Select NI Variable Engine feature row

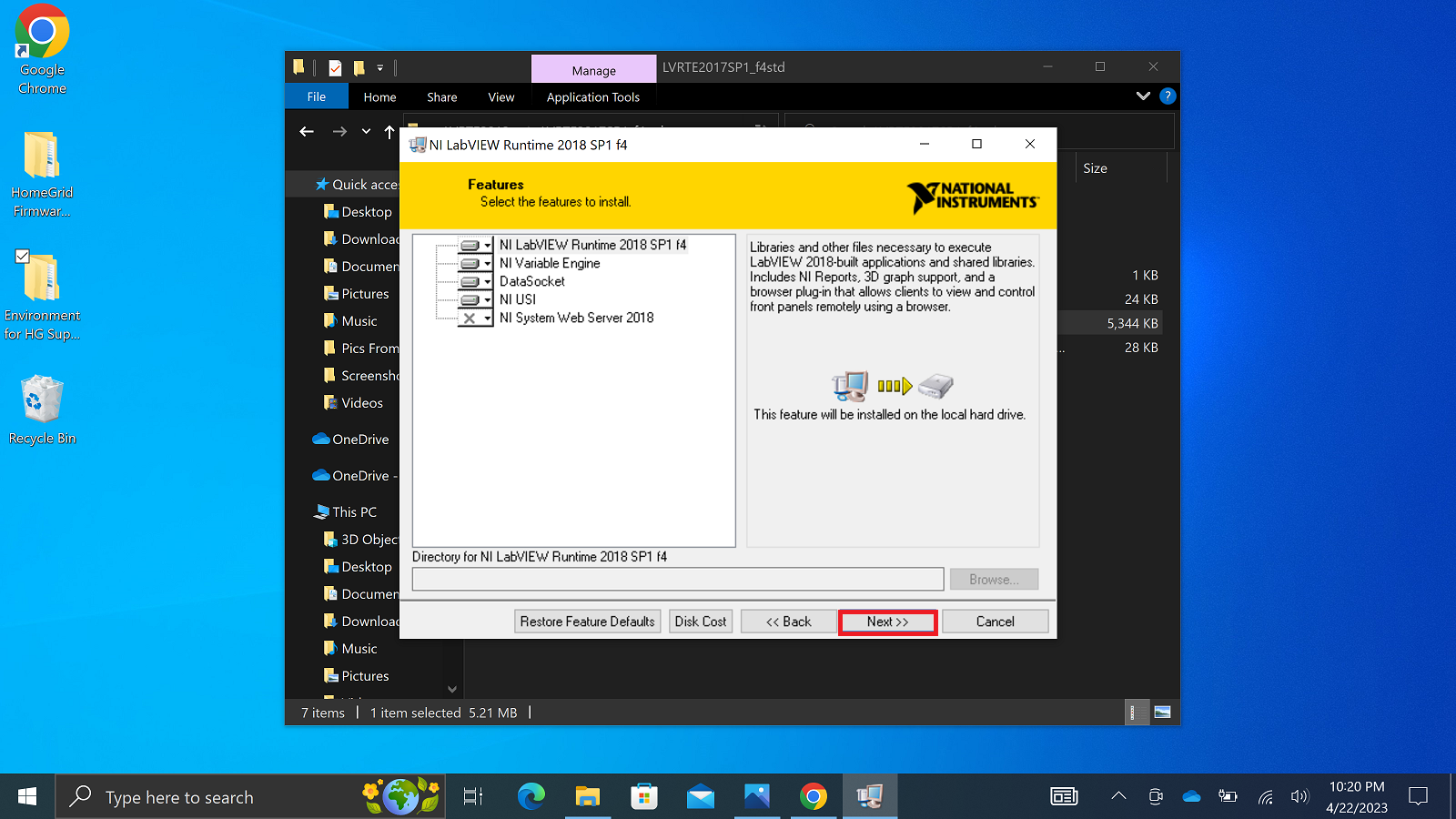point(550,263)
